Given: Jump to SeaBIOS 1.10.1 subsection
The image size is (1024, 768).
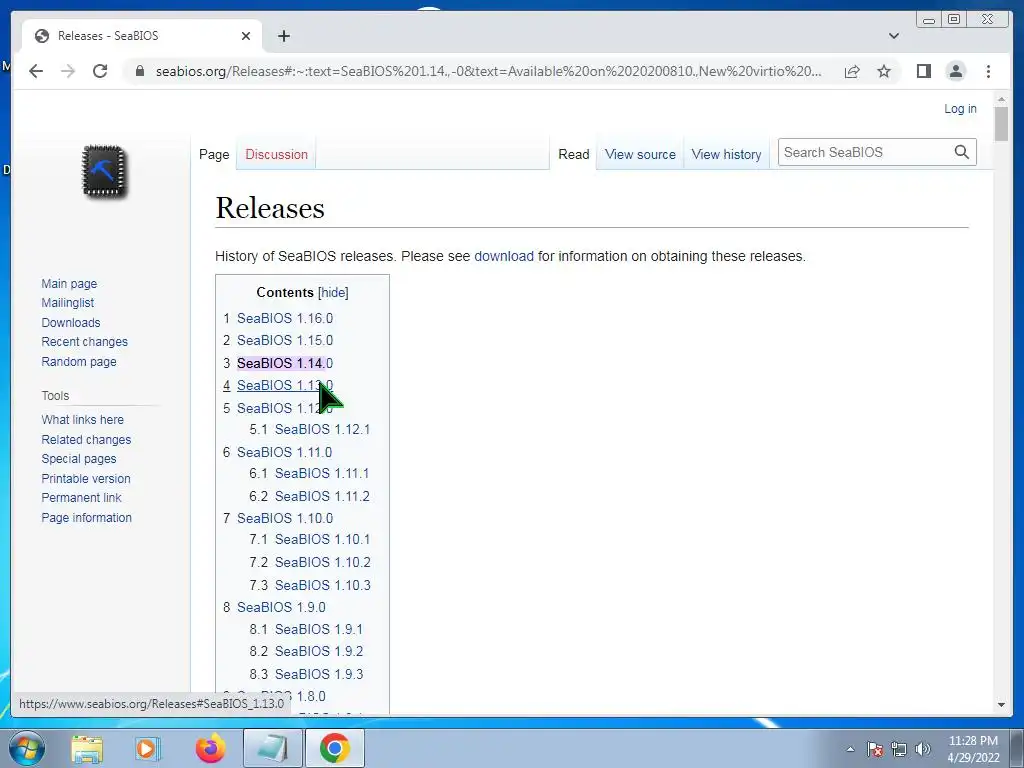Looking at the screenshot, I should pos(322,539).
